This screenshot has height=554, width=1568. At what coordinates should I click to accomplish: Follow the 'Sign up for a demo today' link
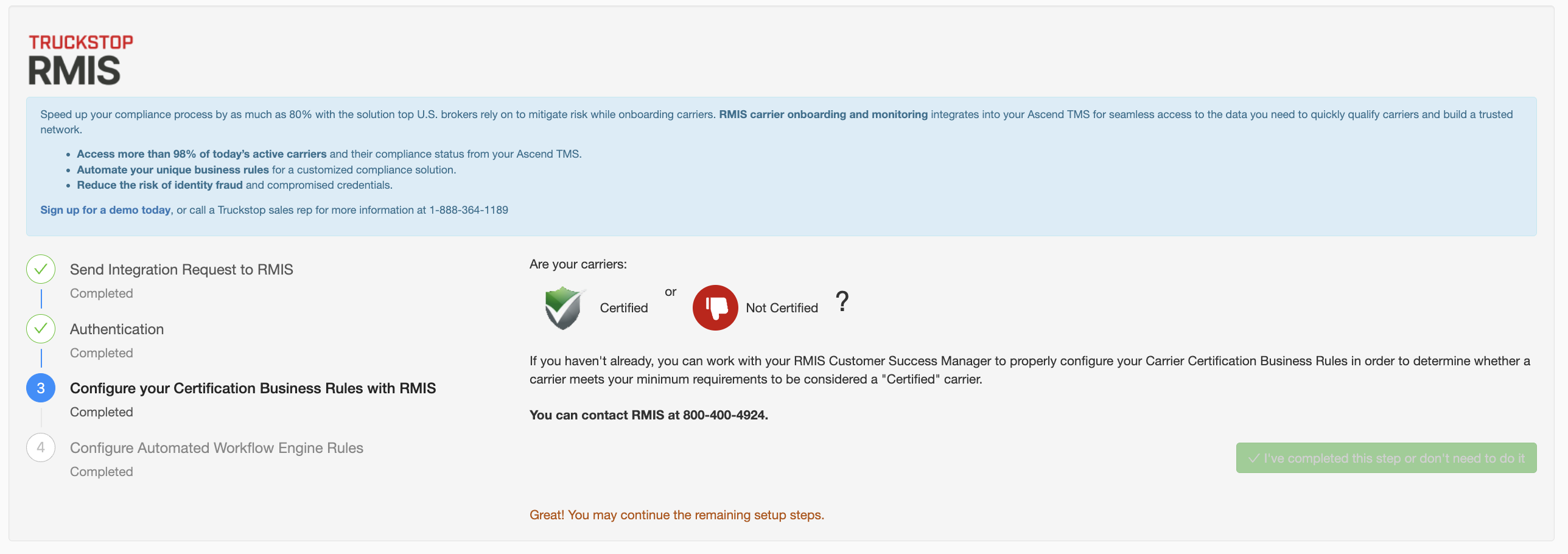point(105,210)
